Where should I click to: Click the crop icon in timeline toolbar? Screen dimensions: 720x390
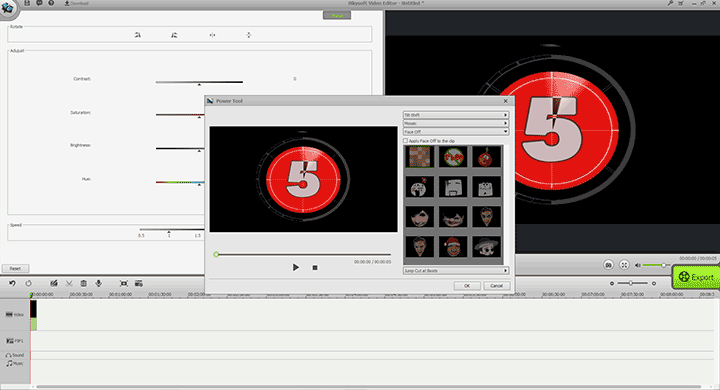pos(124,283)
